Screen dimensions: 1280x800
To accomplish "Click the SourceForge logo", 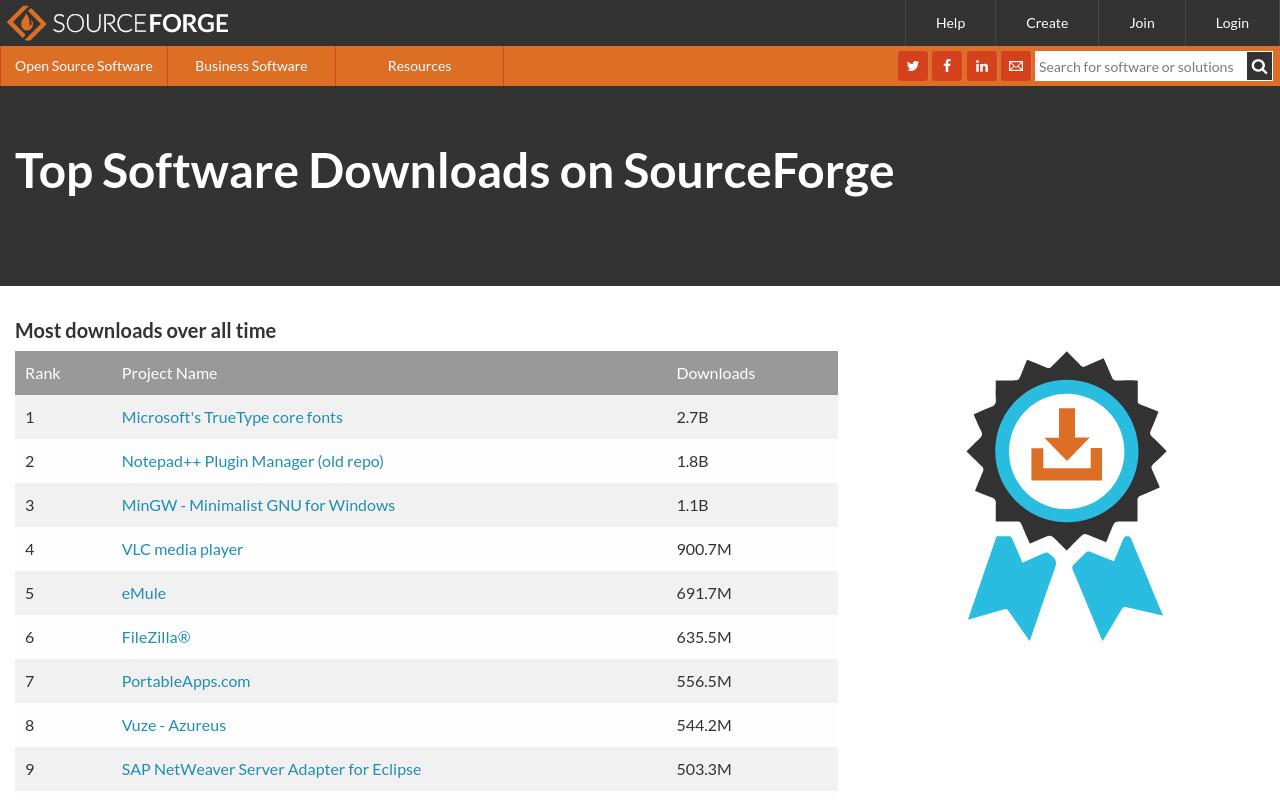I will pos(118,23).
